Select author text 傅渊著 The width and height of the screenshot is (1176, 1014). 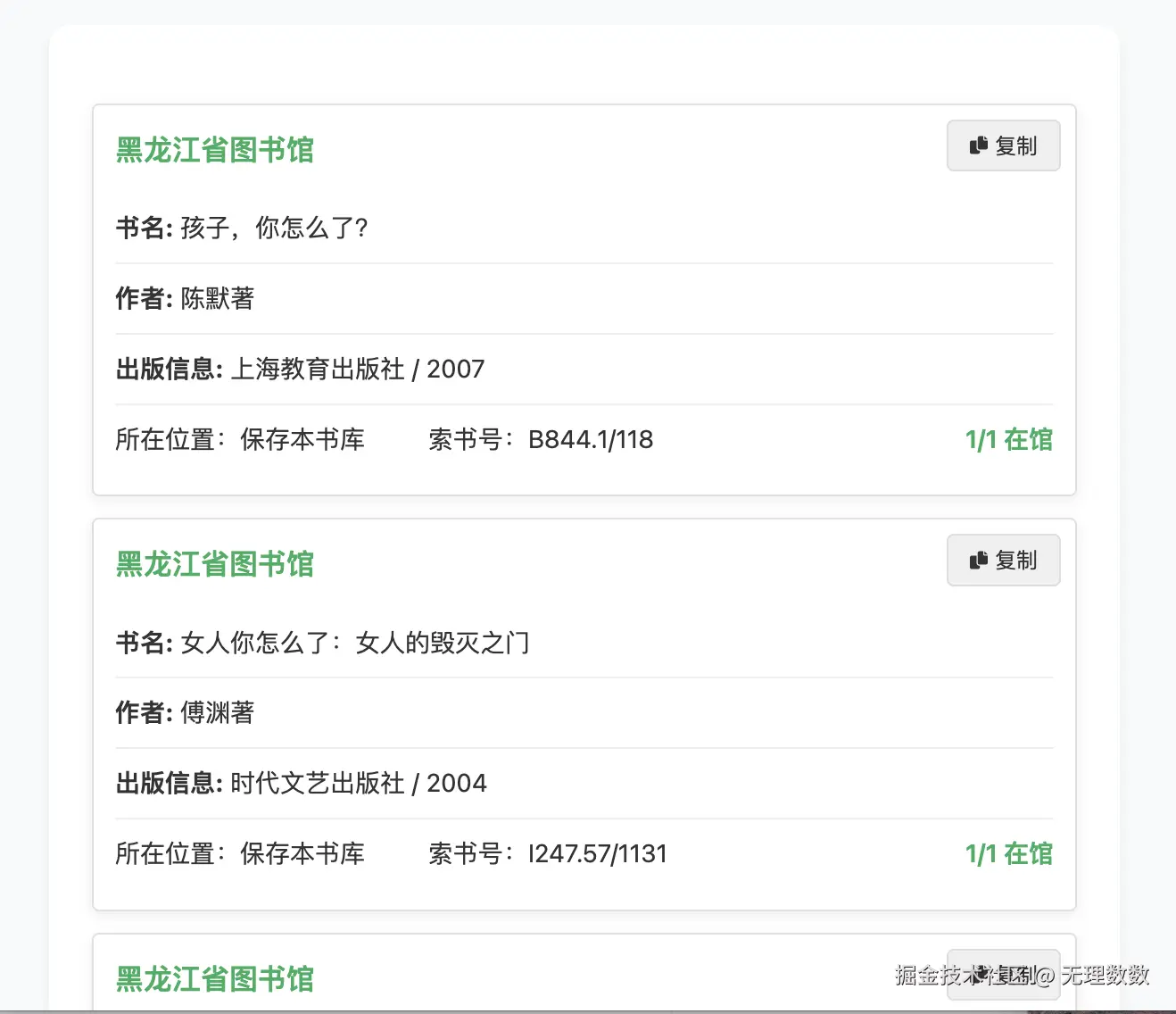pos(218,712)
